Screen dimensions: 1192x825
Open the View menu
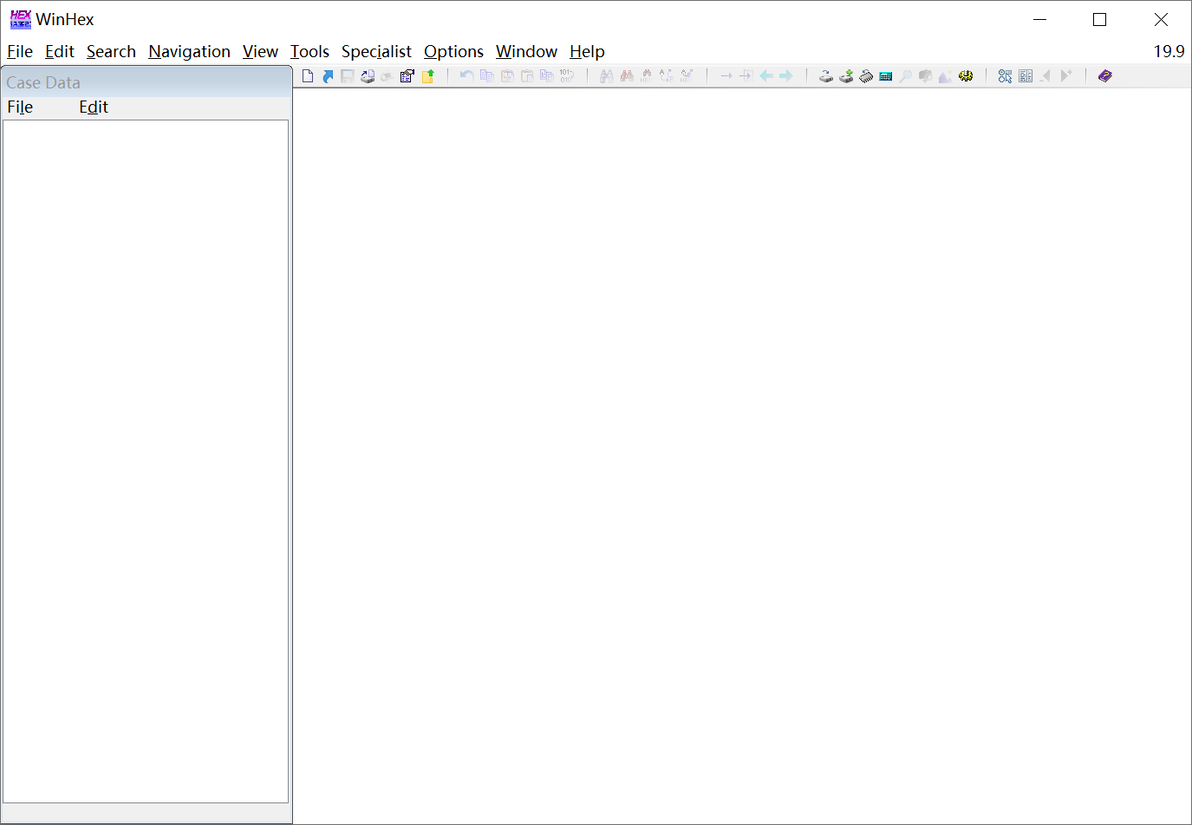pyautogui.click(x=260, y=52)
